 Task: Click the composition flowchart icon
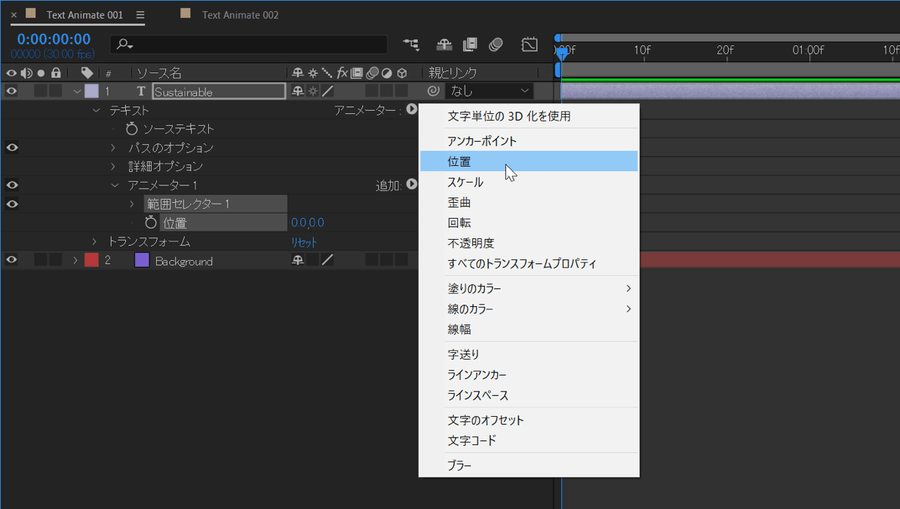pyautogui.click(x=410, y=45)
